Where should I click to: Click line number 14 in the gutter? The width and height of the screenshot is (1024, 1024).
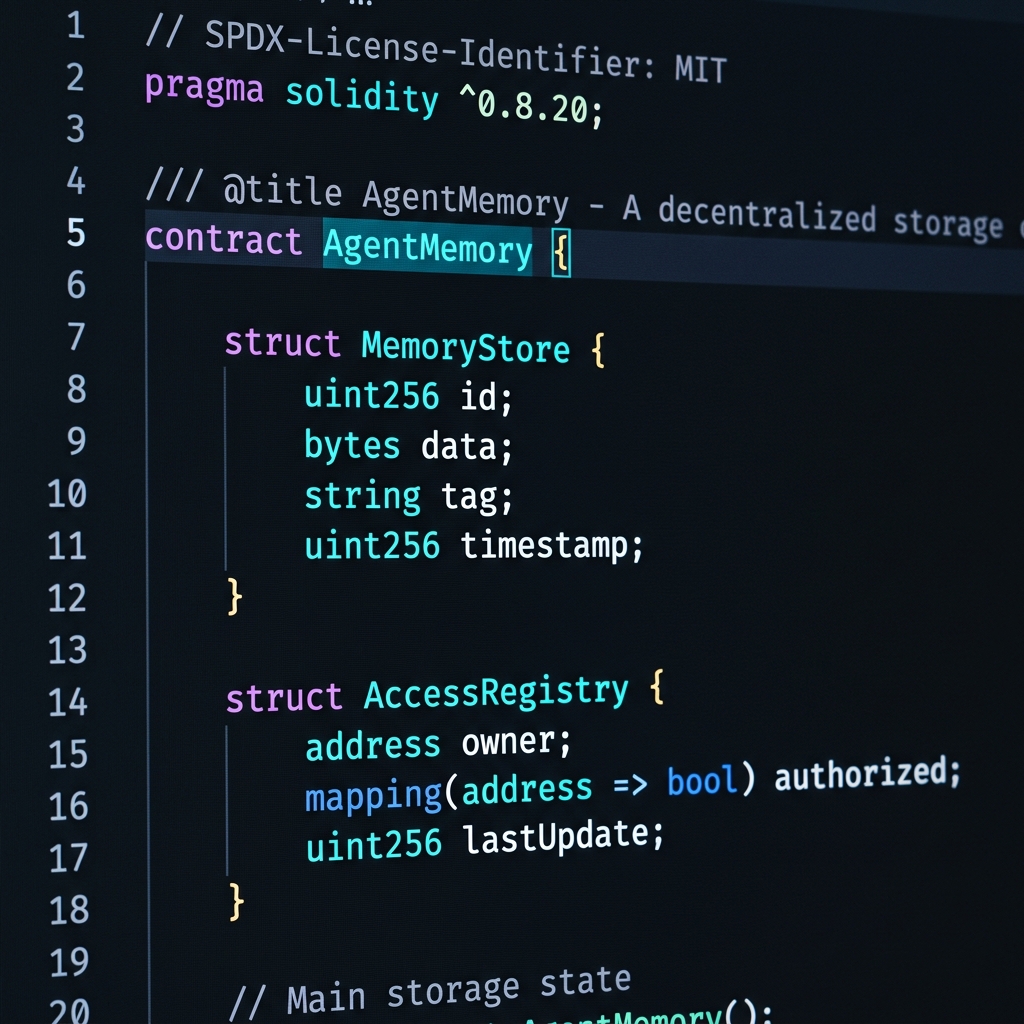(67, 702)
